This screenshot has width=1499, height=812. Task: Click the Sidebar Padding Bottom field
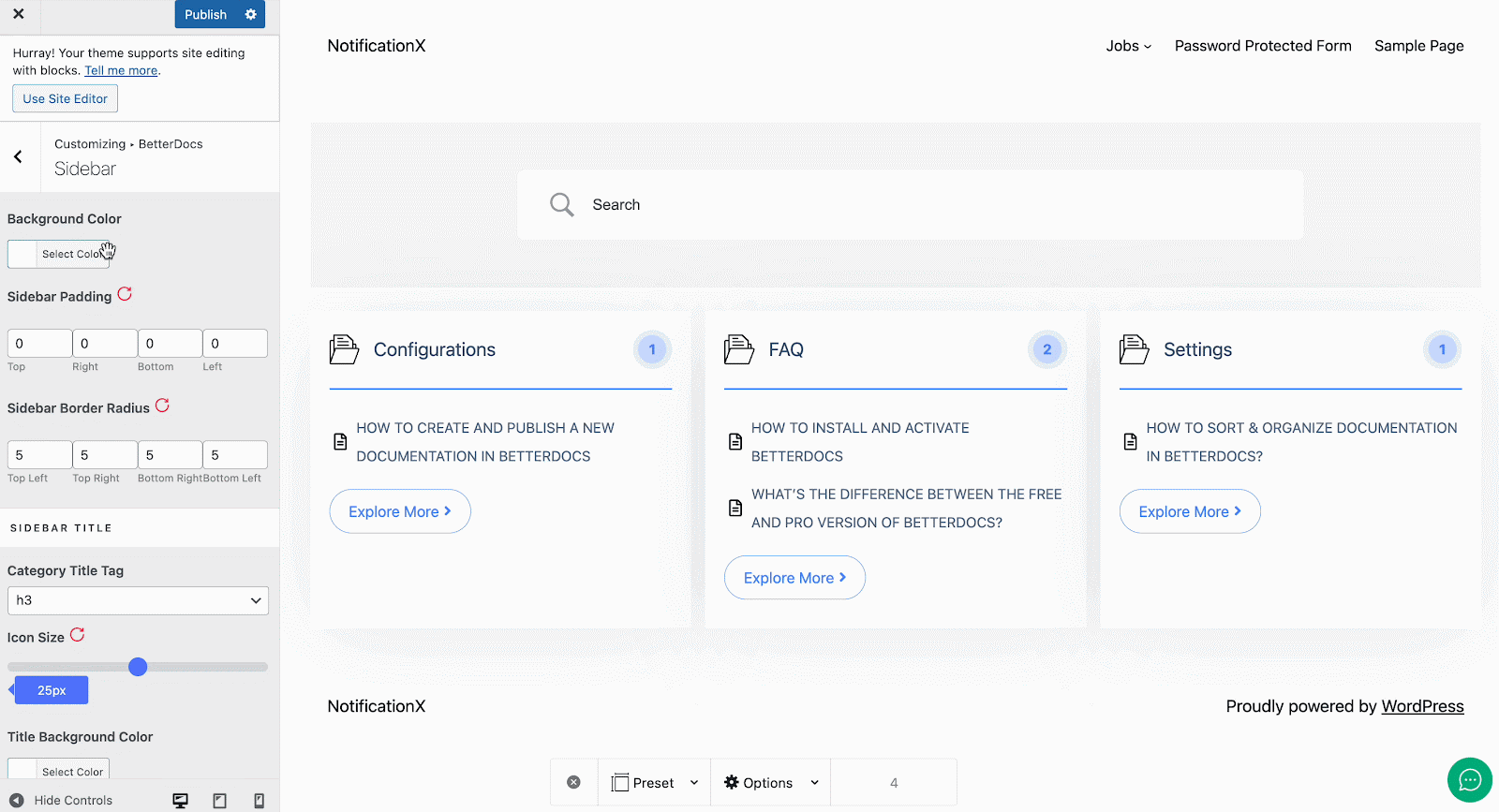(170, 344)
